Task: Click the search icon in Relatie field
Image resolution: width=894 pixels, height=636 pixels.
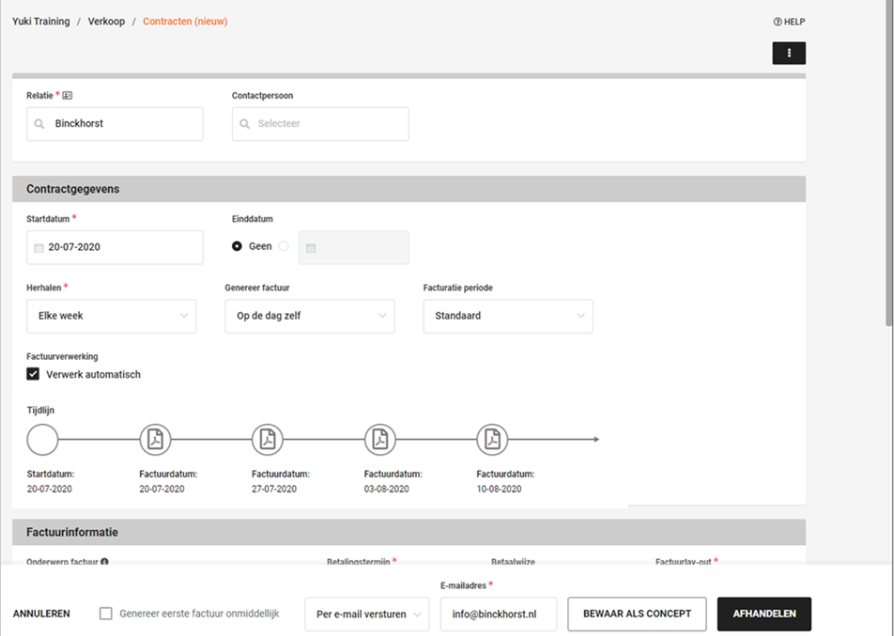Action: (x=39, y=124)
